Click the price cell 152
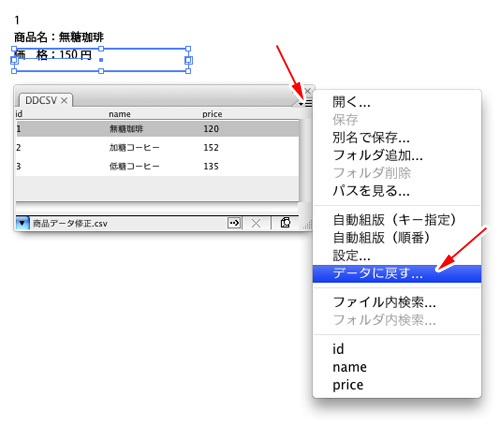500x425 pixels. [211, 147]
